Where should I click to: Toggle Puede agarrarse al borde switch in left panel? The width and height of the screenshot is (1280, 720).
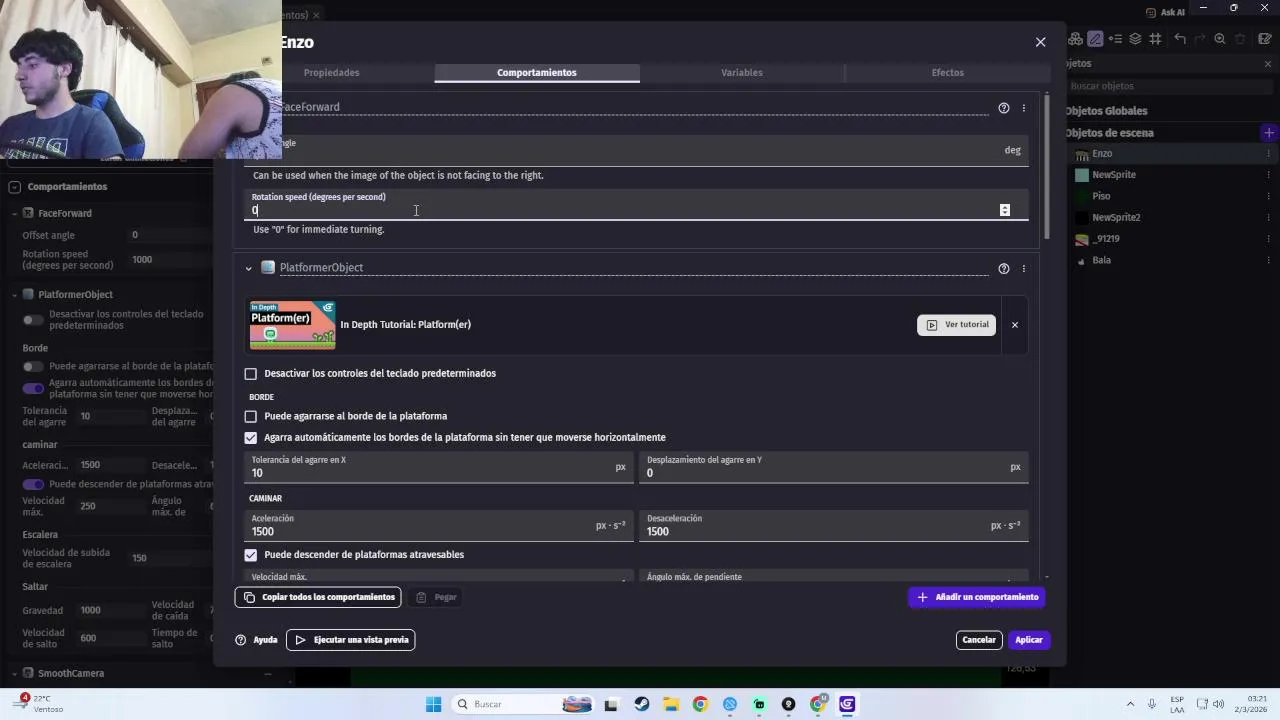coord(33,367)
